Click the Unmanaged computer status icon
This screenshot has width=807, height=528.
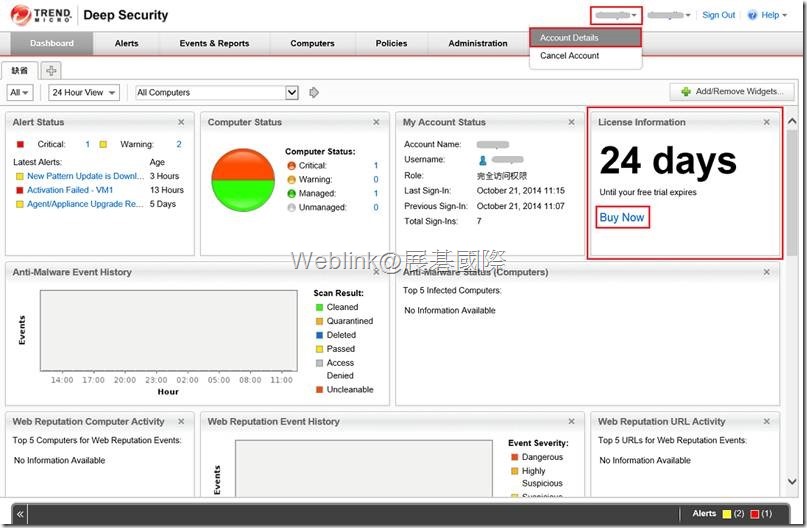tap(291, 207)
